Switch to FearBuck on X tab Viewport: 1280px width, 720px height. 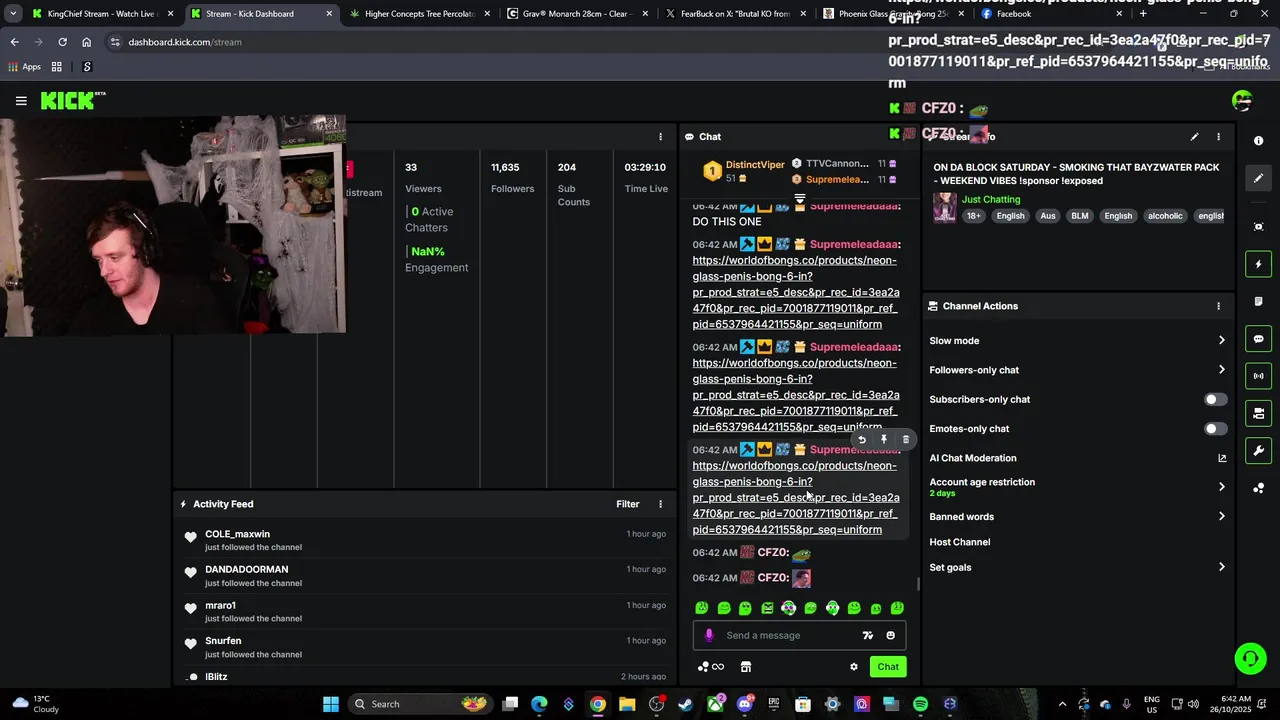(x=735, y=14)
